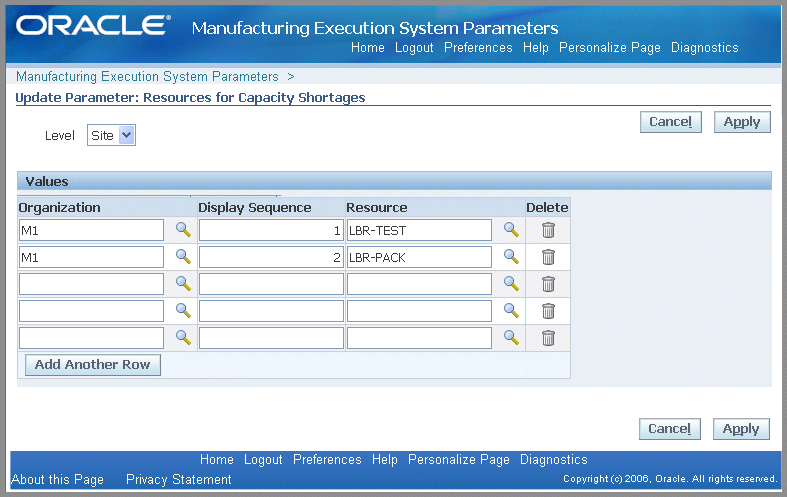The image size is (787, 497).
Task: Open organization search for LBR-TEST row
Action: 183,230
